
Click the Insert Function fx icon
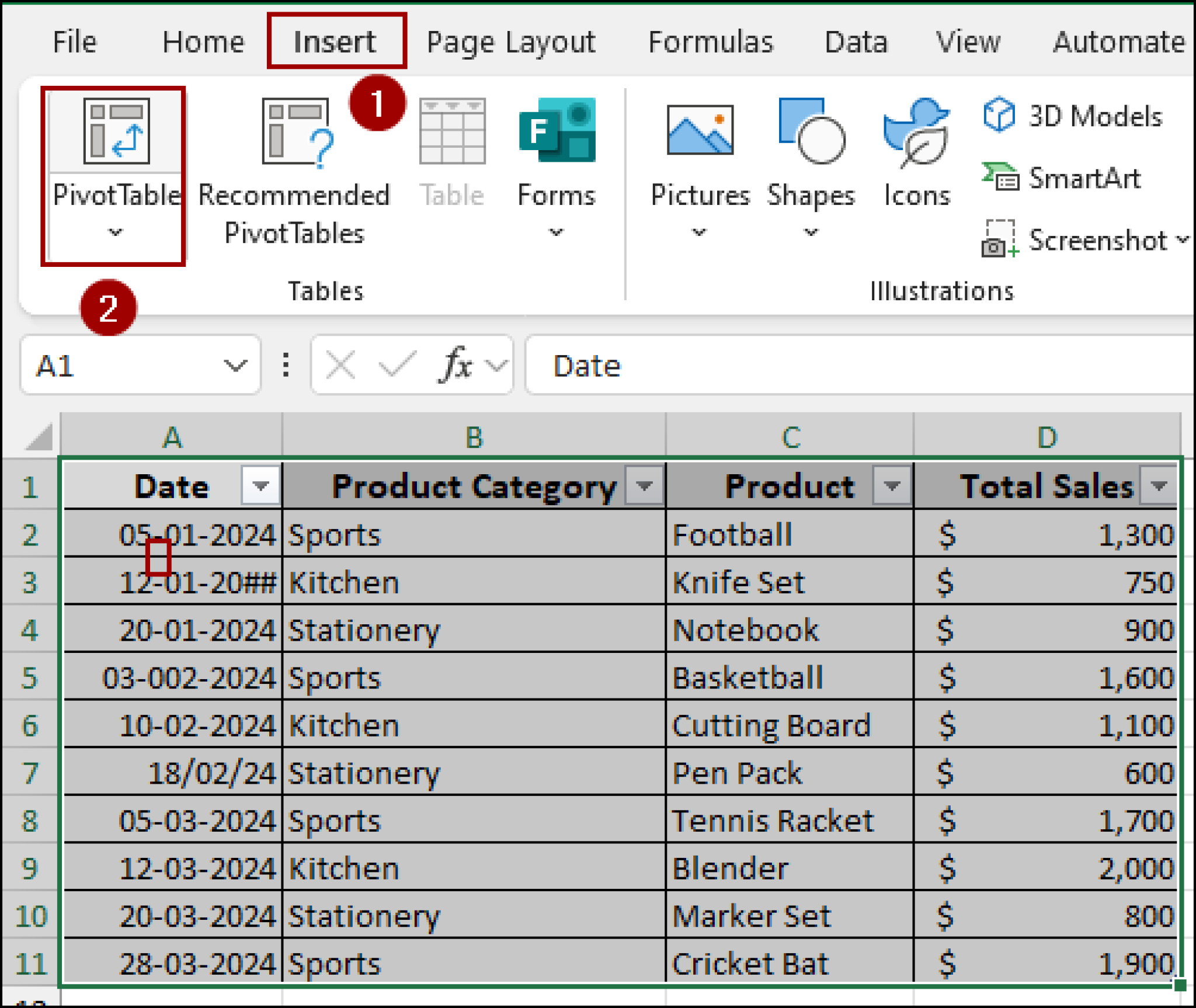tap(456, 364)
